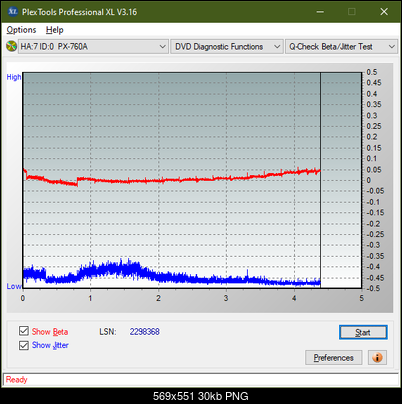Click the vertical end marker line on graph

coord(320,180)
